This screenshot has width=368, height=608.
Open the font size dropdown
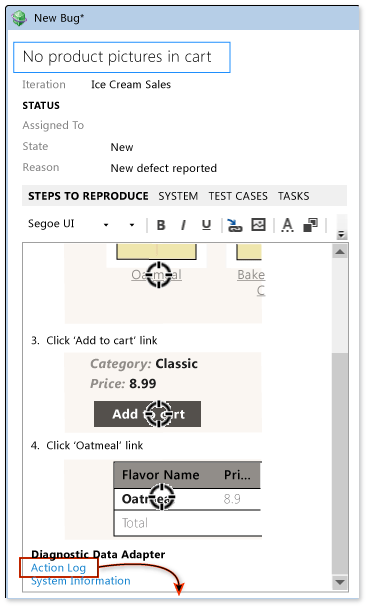coord(132,225)
